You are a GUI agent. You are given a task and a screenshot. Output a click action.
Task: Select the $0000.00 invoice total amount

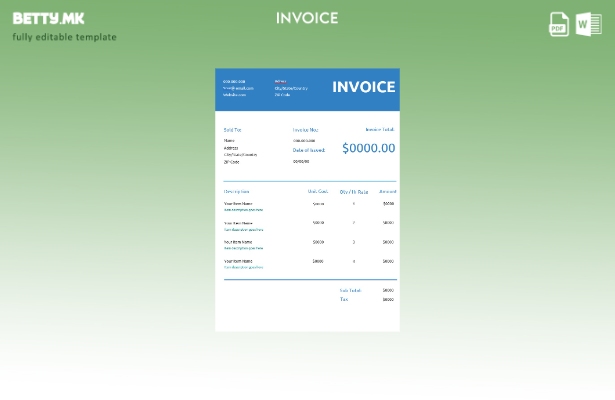pyautogui.click(x=368, y=148)
